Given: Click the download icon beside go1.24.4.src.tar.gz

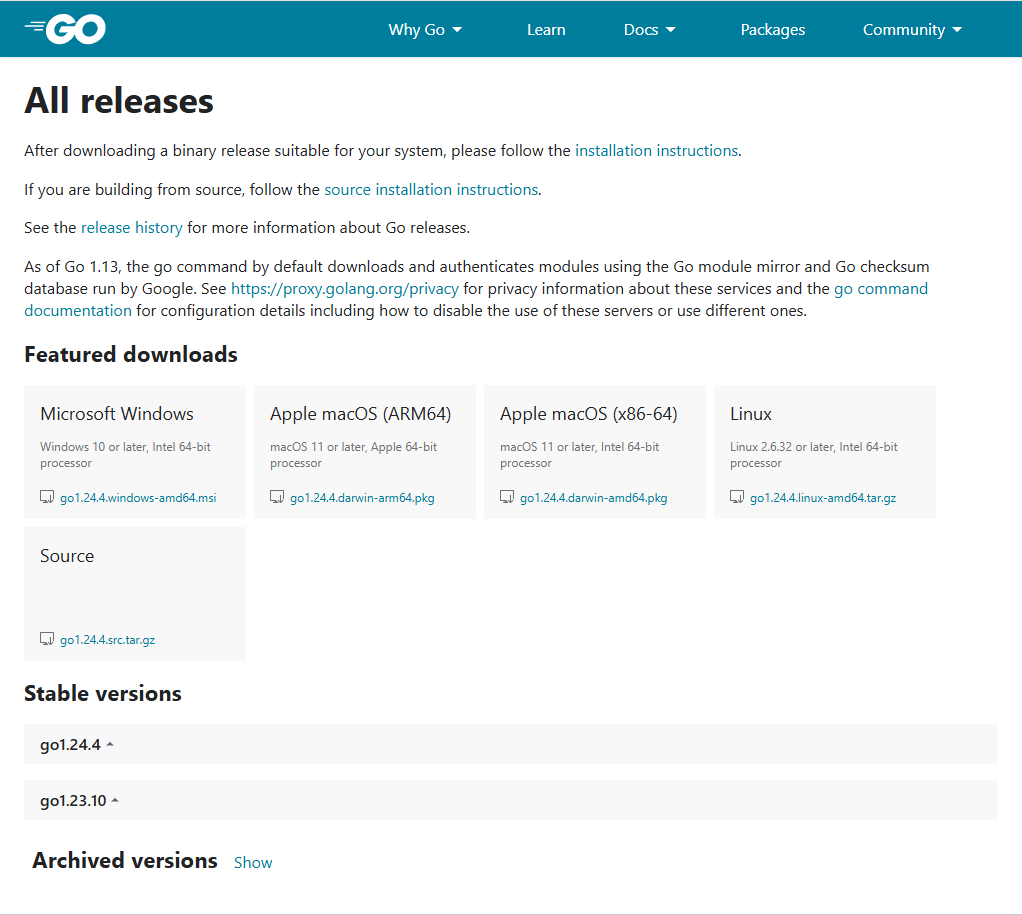Looking at the screenshot, I should (x=47, y=639).
